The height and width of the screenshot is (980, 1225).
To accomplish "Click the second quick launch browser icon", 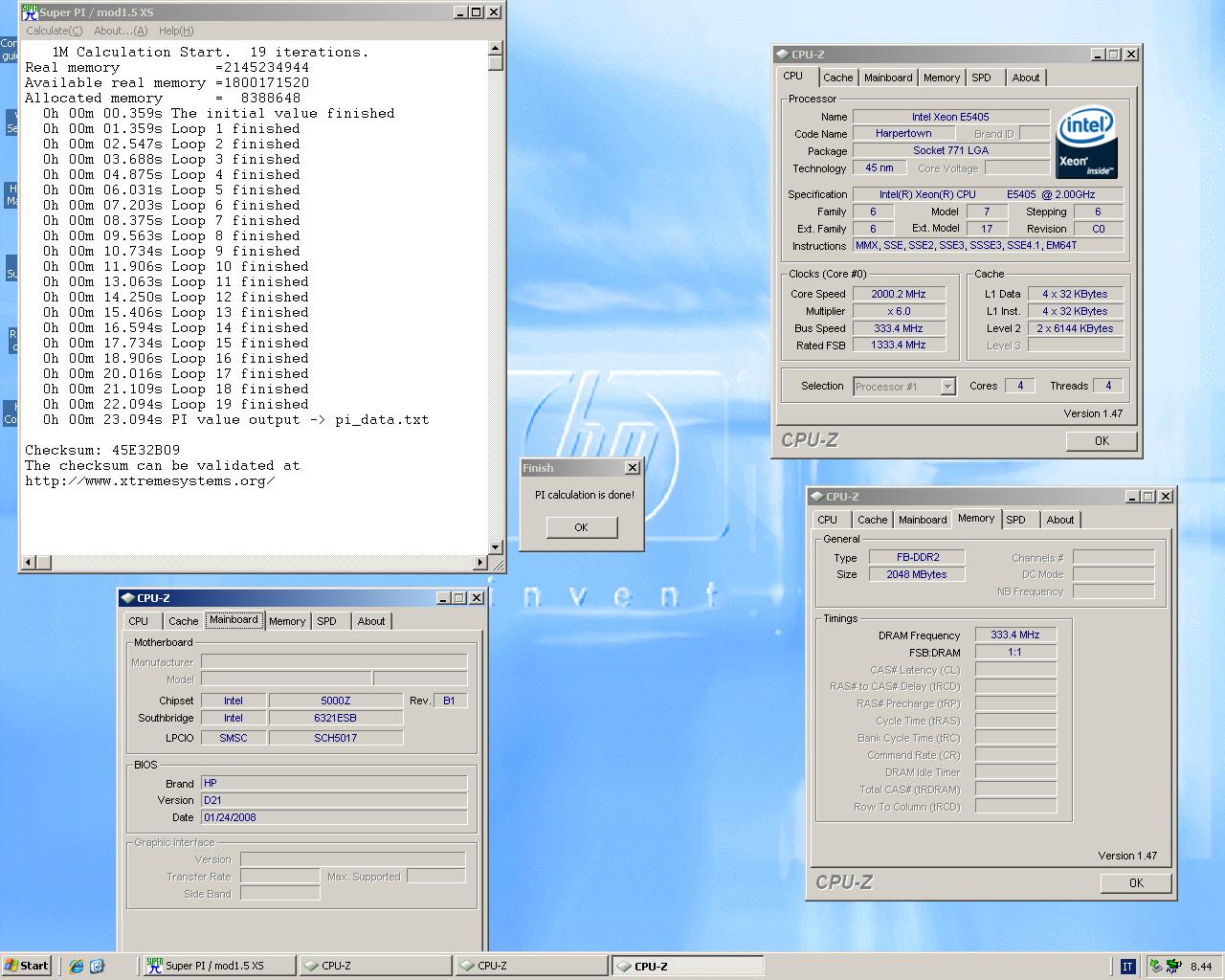I will point(97,967).
